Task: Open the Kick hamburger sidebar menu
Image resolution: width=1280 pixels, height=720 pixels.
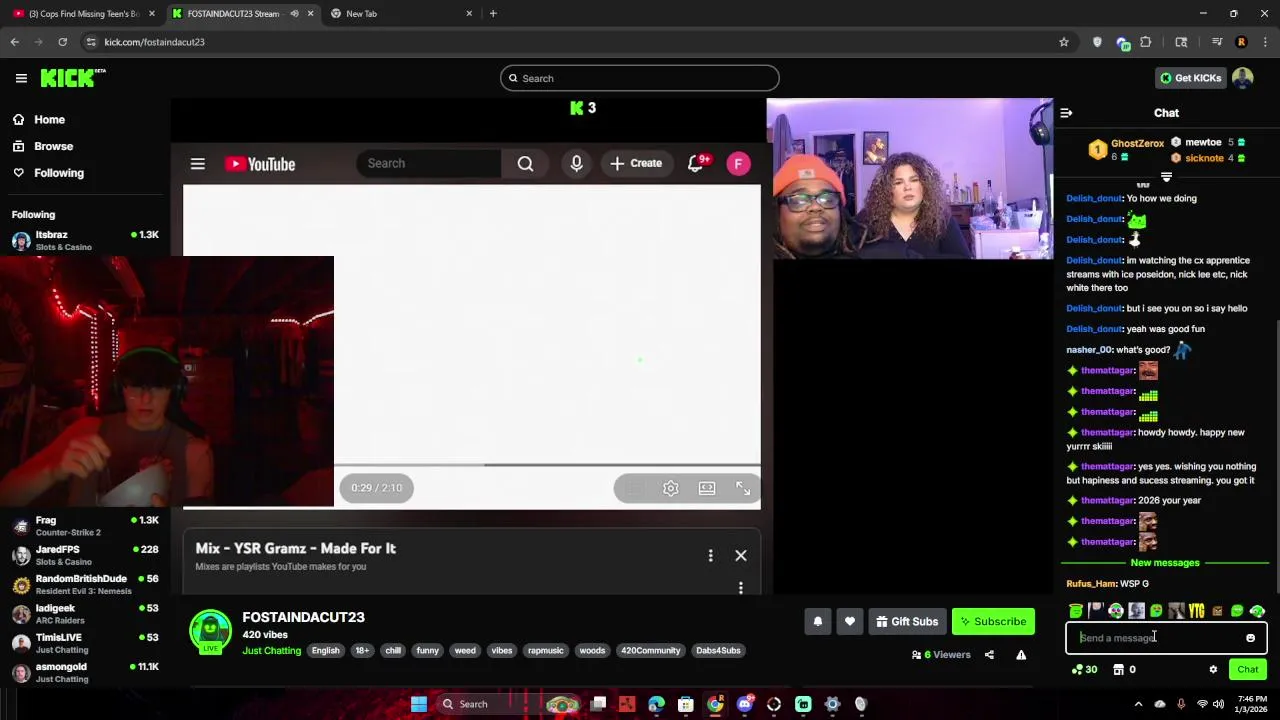Action: coord(21,78)
